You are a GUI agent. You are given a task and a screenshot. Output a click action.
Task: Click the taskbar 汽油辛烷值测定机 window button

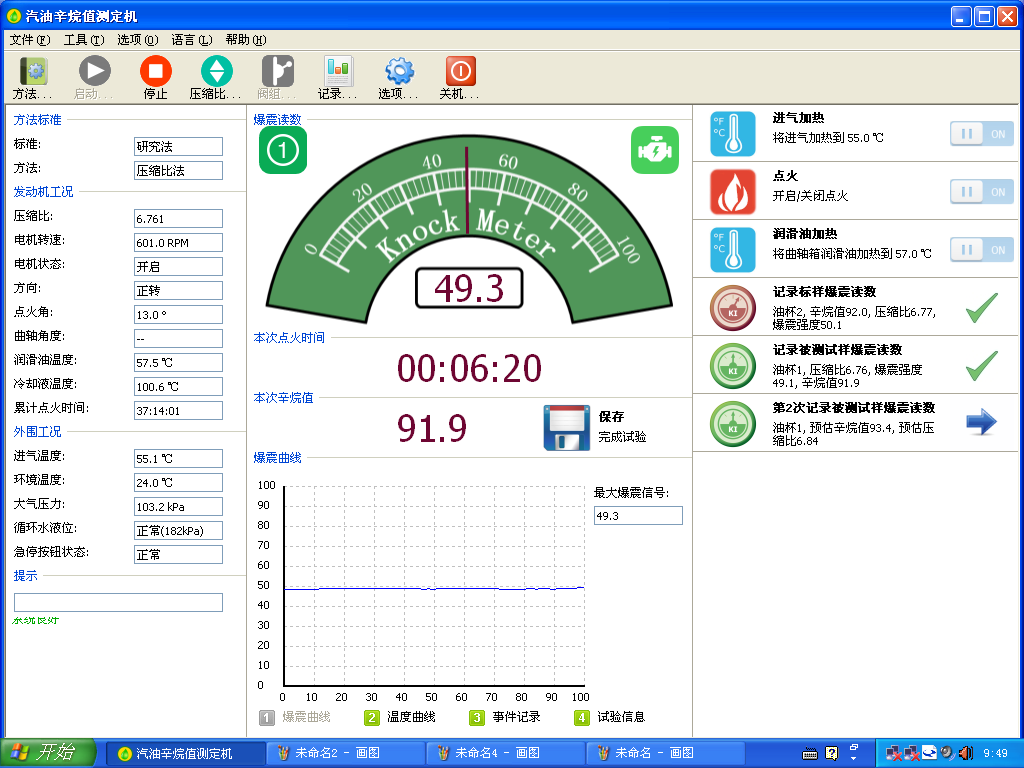185,753
